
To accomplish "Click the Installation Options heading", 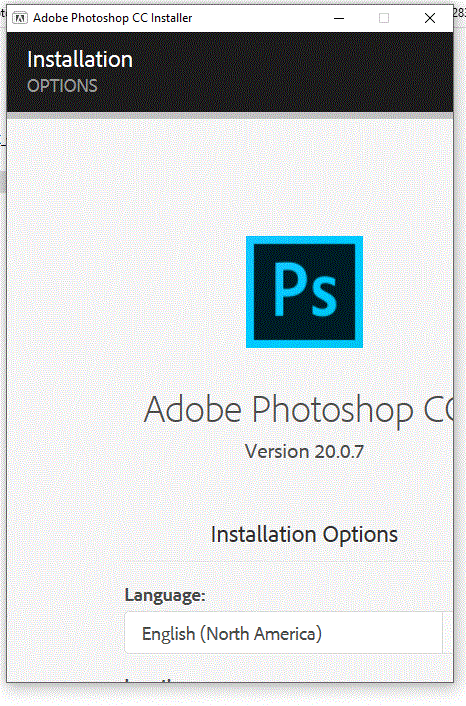I will pyautogui.click(x=304, y=534).
